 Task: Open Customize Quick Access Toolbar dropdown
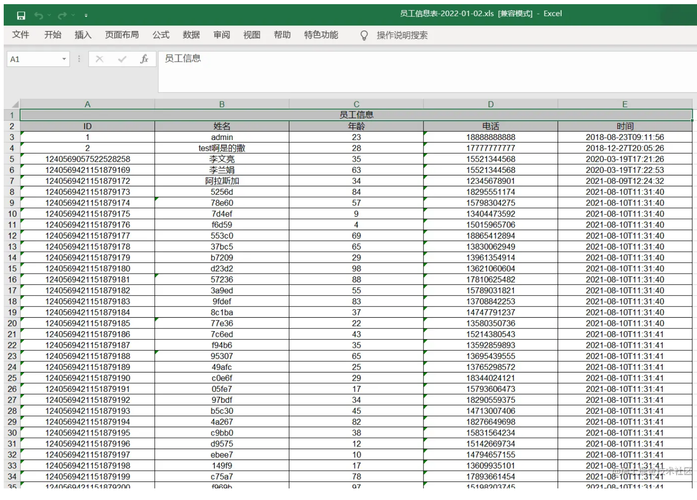click(x=86, y=16)
